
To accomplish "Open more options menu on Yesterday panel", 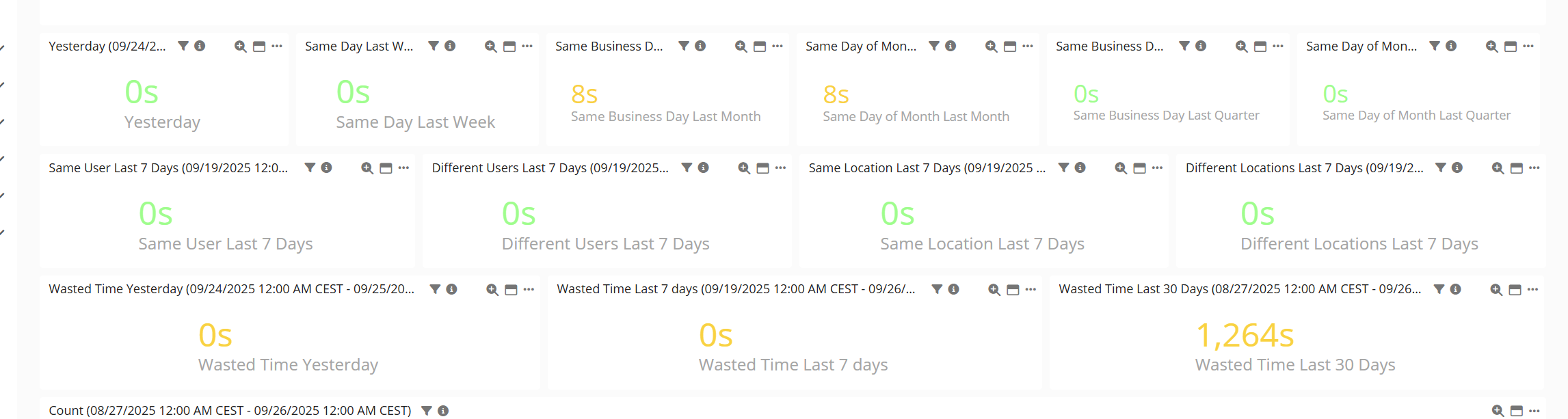I will pyautogui.click(x=277, y=46).
